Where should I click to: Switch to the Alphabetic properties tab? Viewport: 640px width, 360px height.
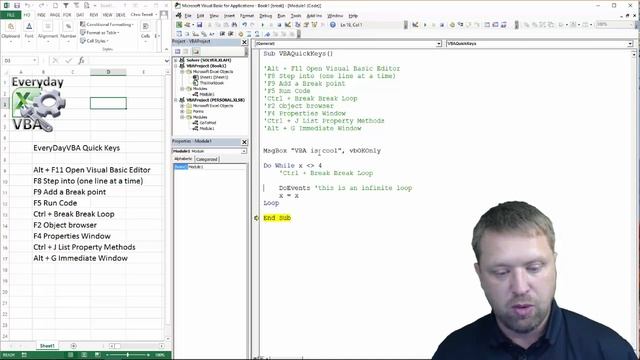coord(183,159)
